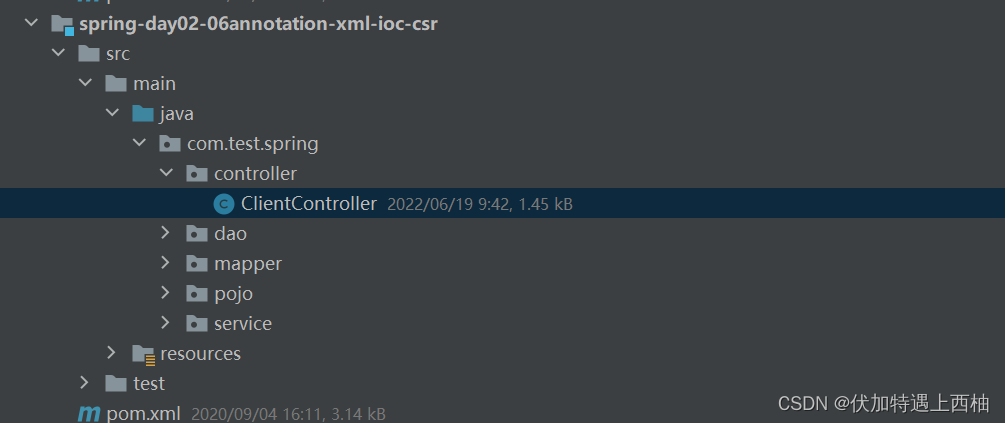The width and height of the screenshot is (1005, 423).
Task: Expand the dao package
Action: (x=165, y=233)
